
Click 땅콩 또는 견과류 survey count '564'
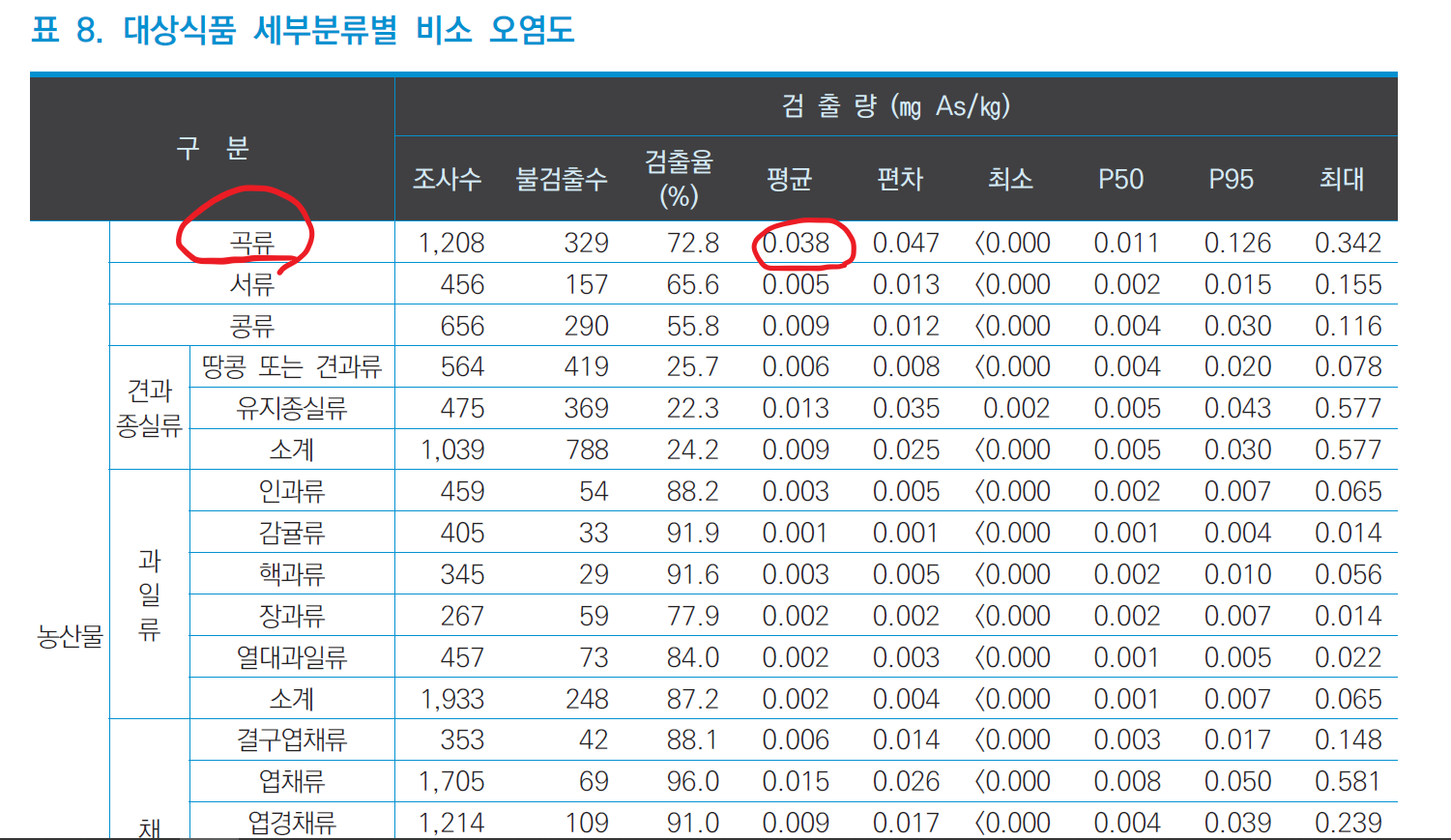(462, 367)
